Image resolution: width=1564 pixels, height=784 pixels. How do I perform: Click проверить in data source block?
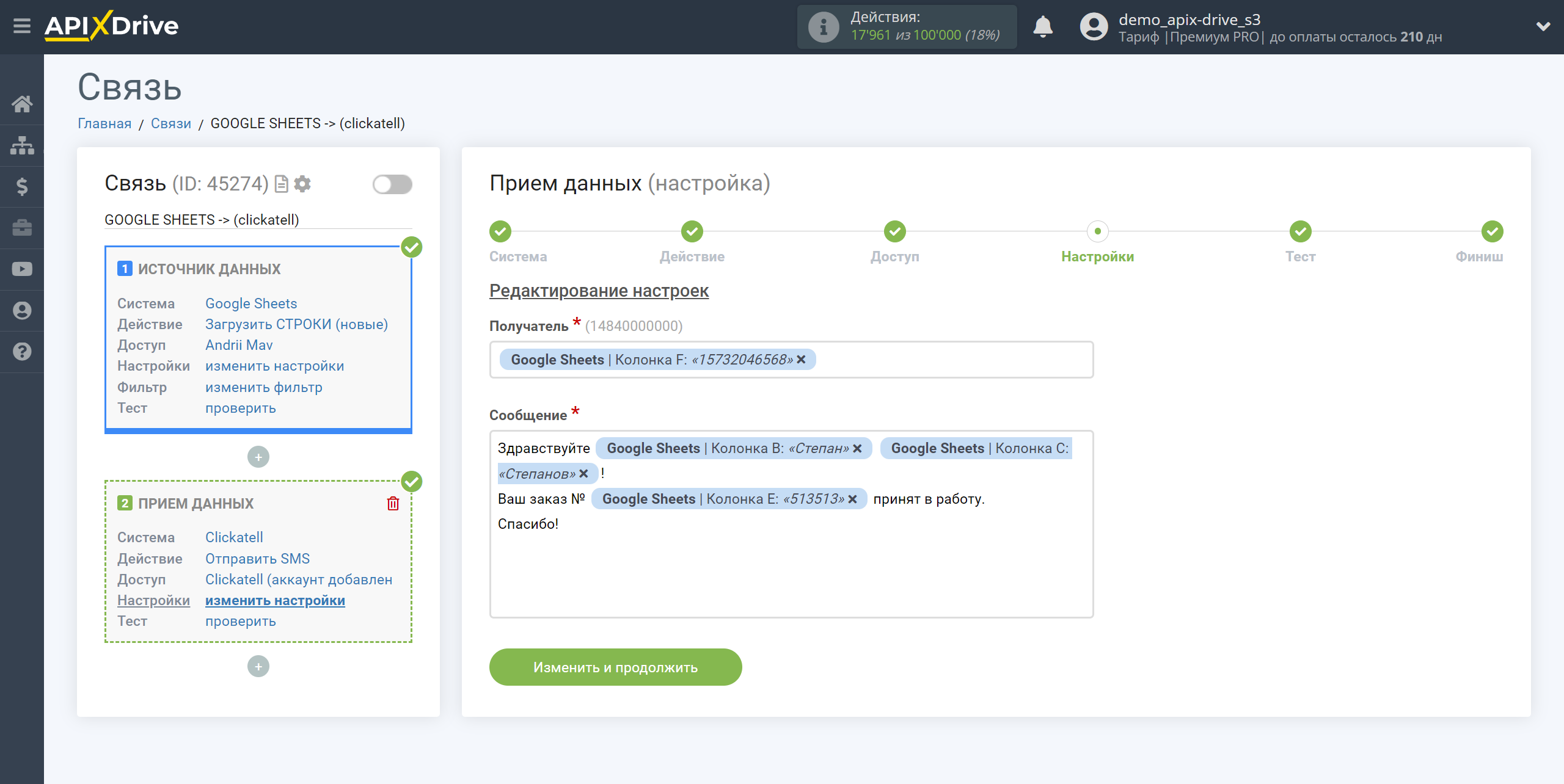241,408
